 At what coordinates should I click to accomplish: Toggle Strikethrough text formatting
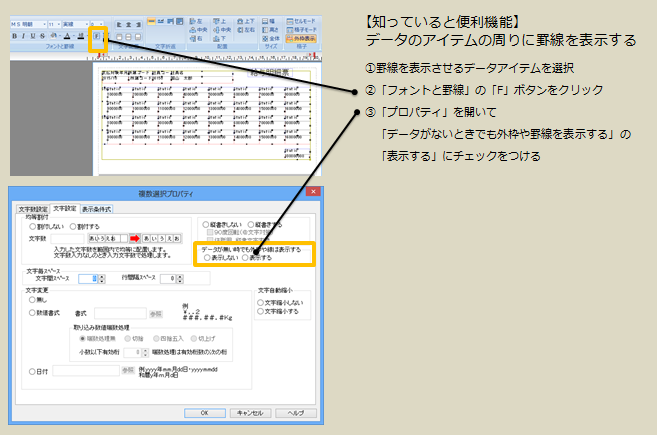42,36
